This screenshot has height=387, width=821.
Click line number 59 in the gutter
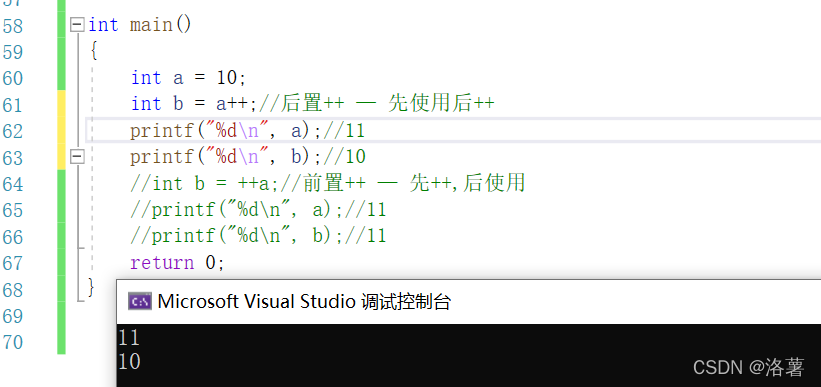13,52
